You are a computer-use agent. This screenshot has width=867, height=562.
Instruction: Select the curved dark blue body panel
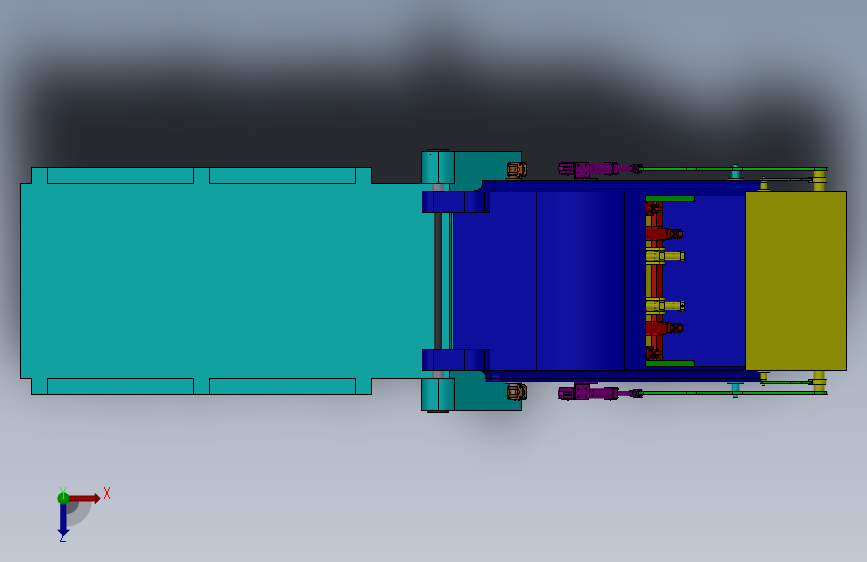click(x=580, y=281)
